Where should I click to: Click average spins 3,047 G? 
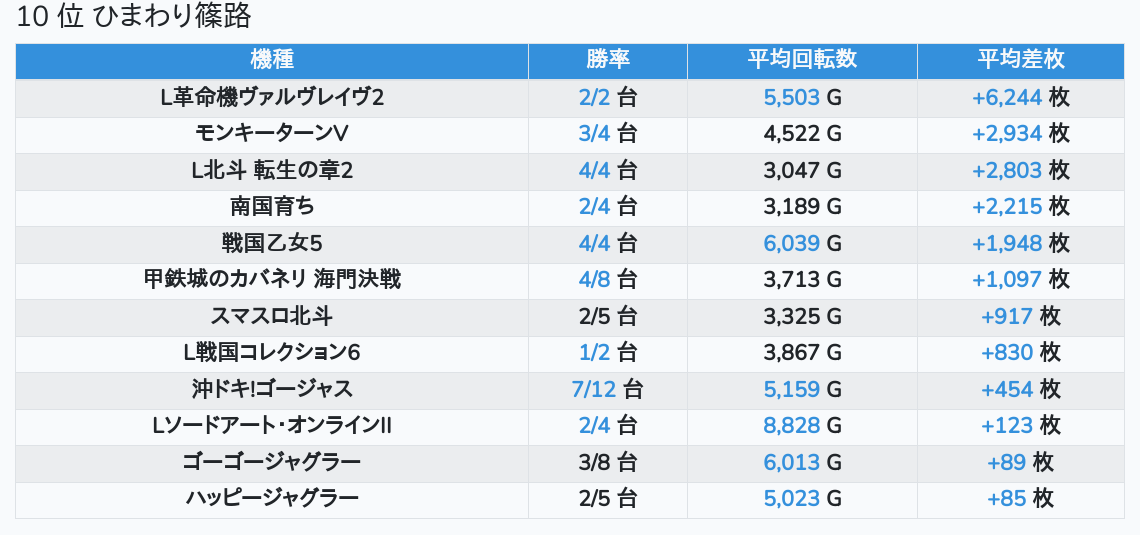802,170
